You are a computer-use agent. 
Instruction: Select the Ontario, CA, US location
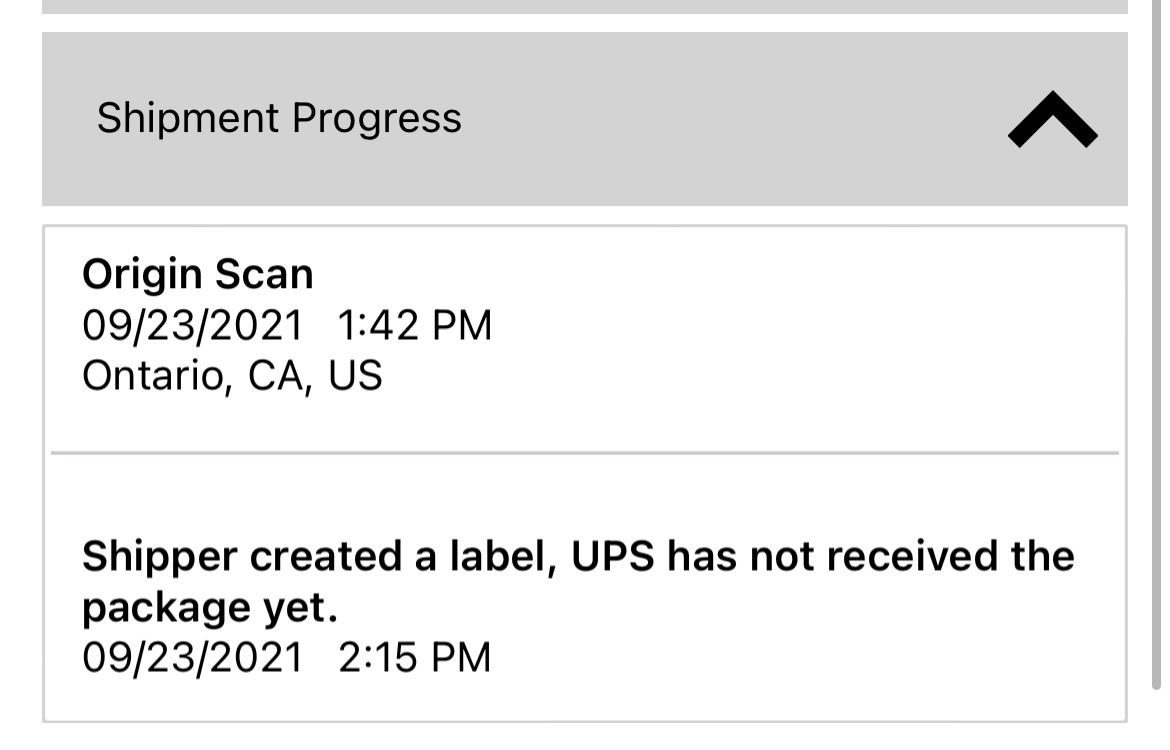[232, 375]
